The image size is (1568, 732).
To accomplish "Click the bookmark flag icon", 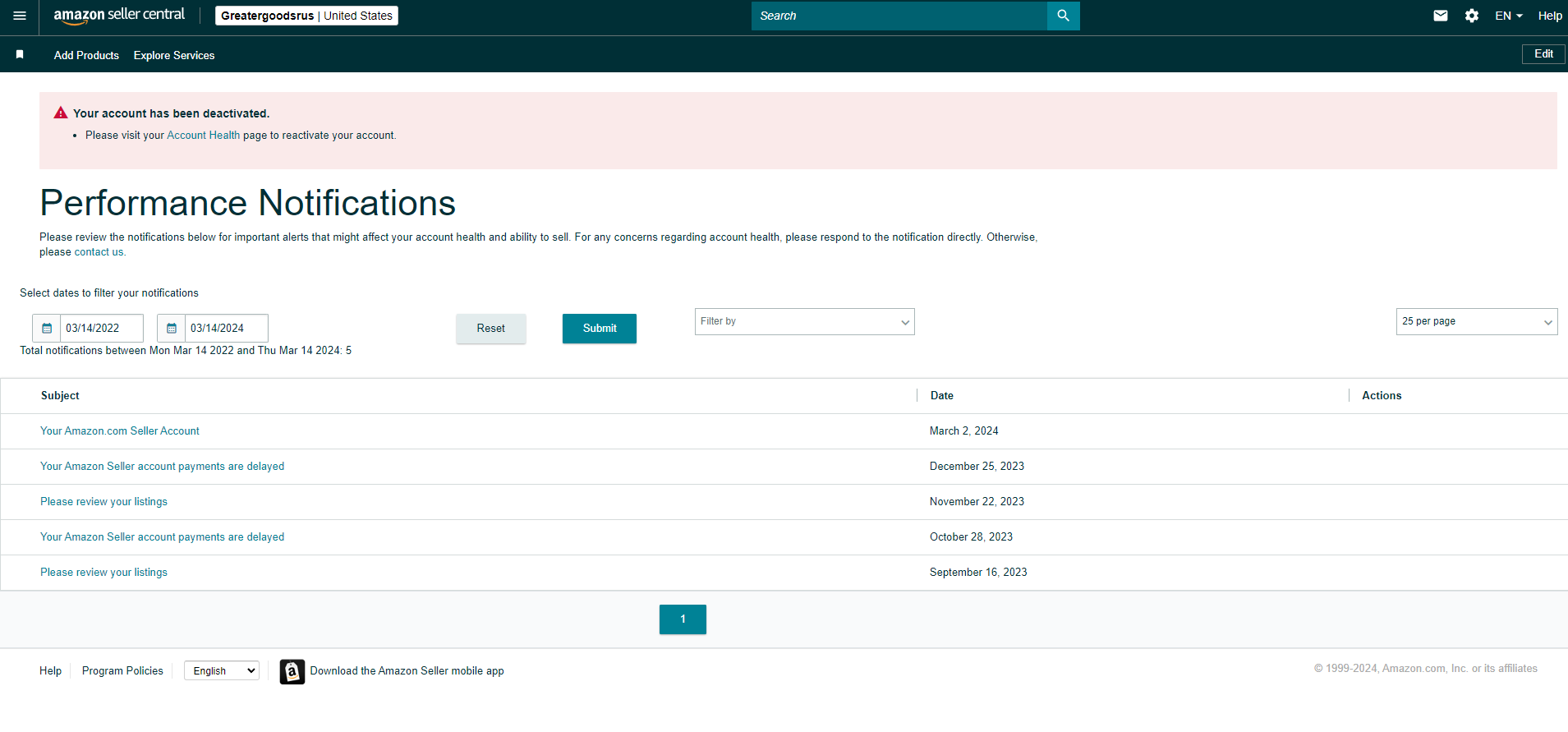I will [20, 54].
